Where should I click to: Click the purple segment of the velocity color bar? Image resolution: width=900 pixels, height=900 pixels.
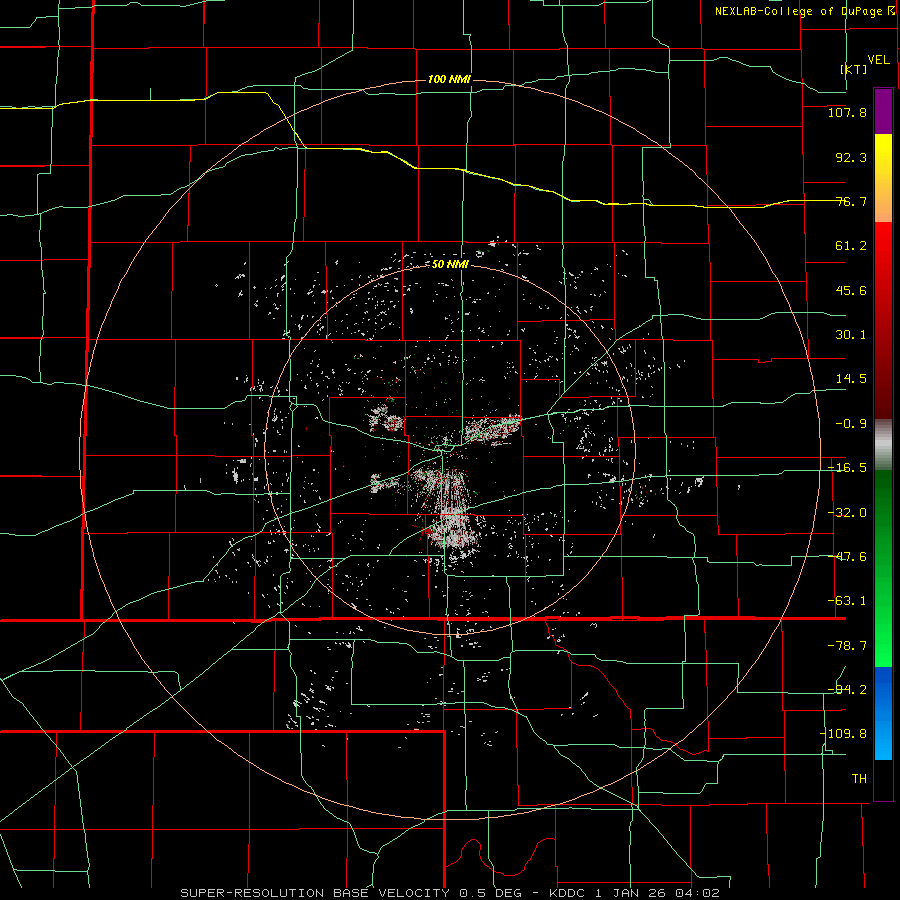(x=883, y=111)
